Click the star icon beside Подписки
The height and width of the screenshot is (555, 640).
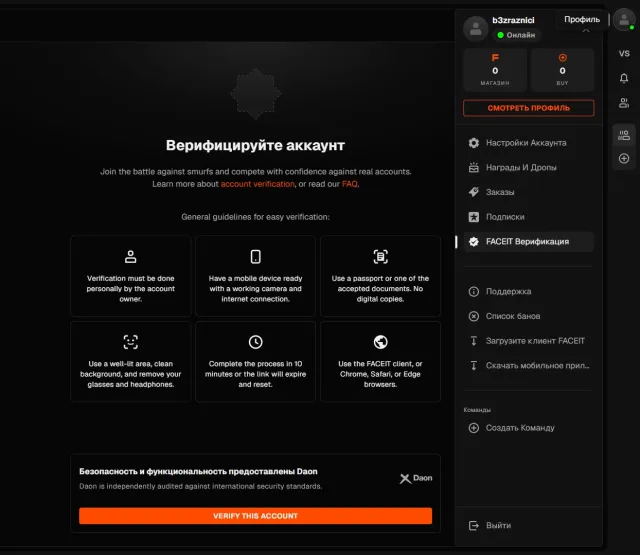[473, 217]
